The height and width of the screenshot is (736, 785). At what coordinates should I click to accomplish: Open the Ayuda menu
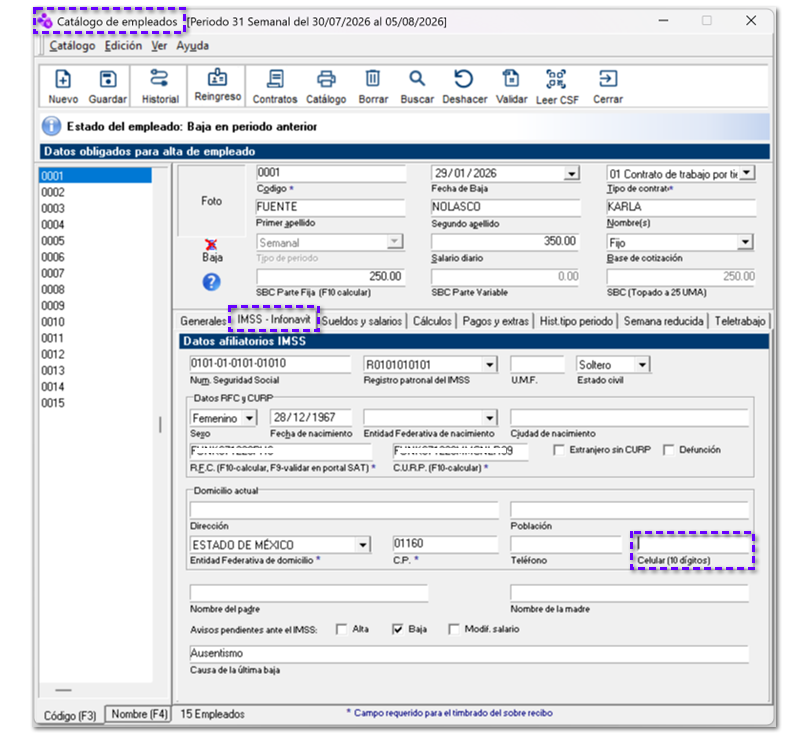pyautogui.click(x=192, y=46)
